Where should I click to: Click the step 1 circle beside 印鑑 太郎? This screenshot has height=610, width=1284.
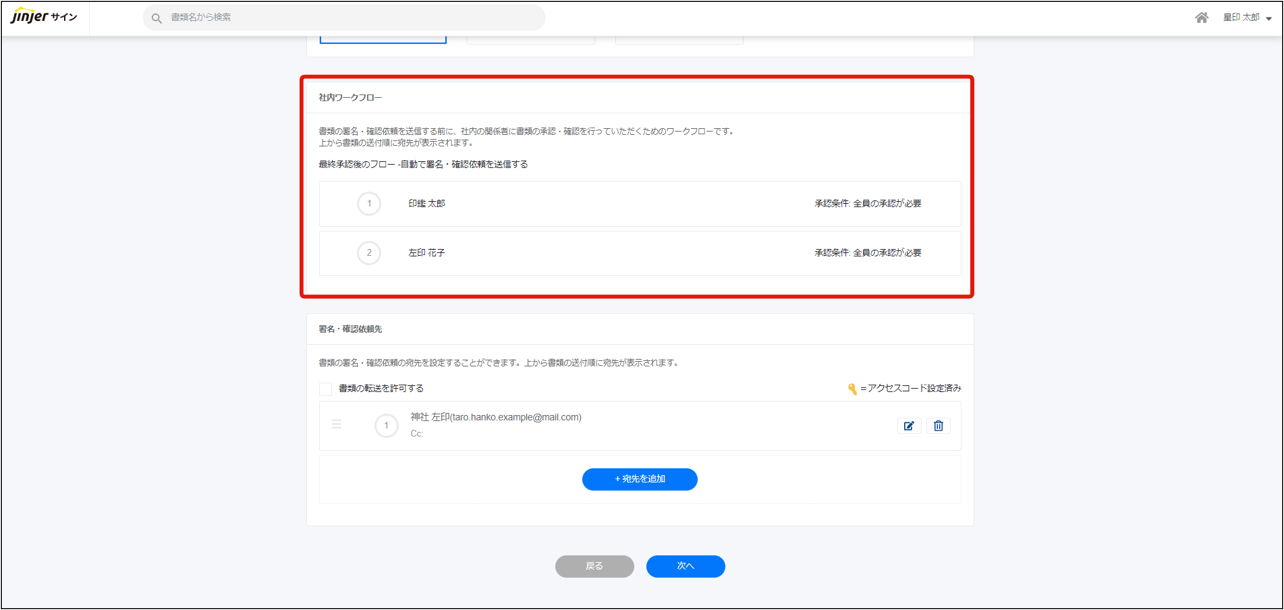(x=369, y=204)
